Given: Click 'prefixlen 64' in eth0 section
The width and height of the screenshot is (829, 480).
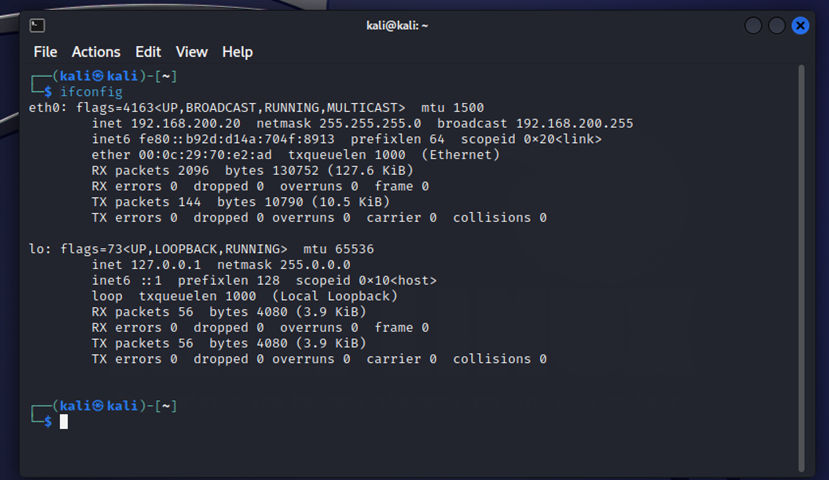Looking at the screenshot, I should coord(397,139).
